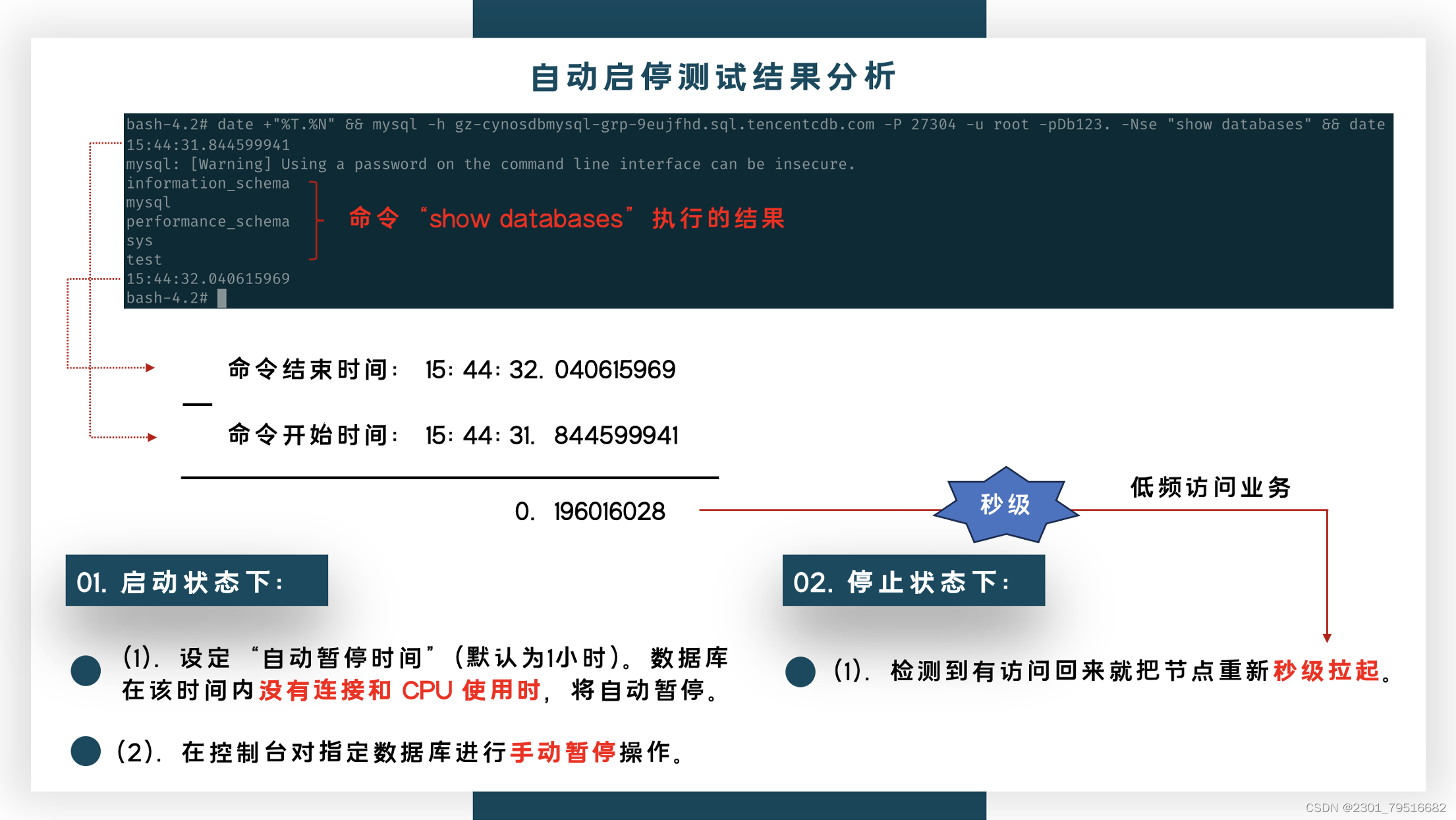Select information_schema in terminal output
1456x820 pixels.
click(x=208, y=183)
